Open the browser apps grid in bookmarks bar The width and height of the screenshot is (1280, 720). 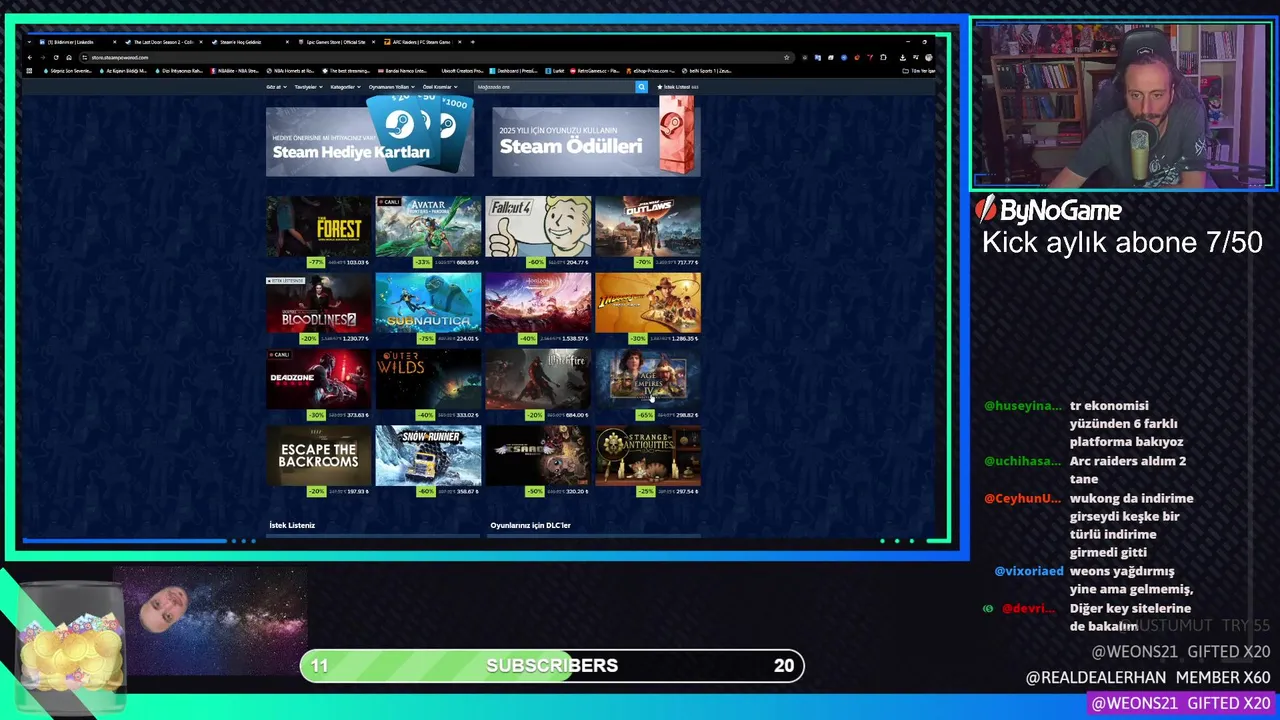[29, 71]
